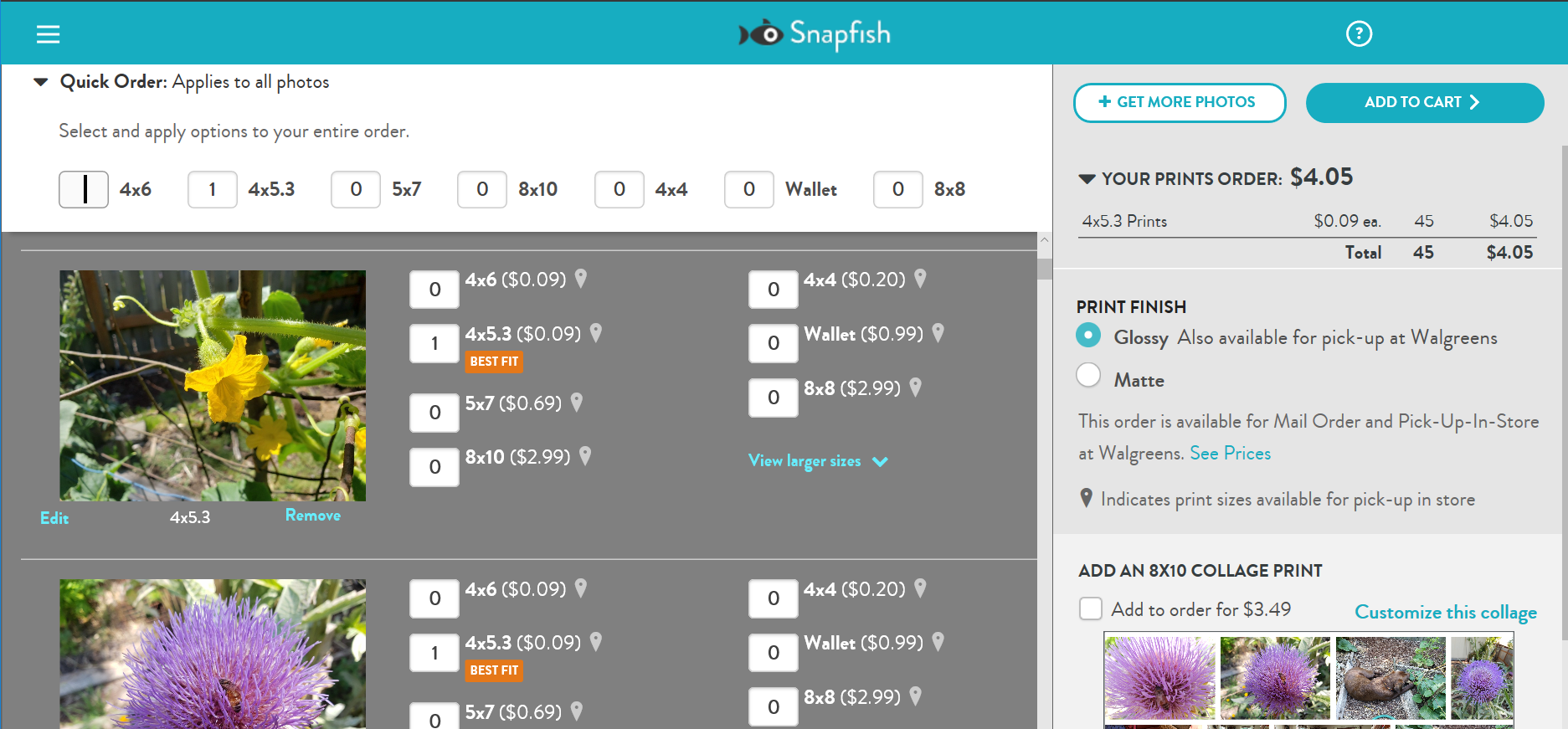Screen dimensions: 1568x729
Task: Click second photo 4x4 quantity box
Action: click(774, 598)
